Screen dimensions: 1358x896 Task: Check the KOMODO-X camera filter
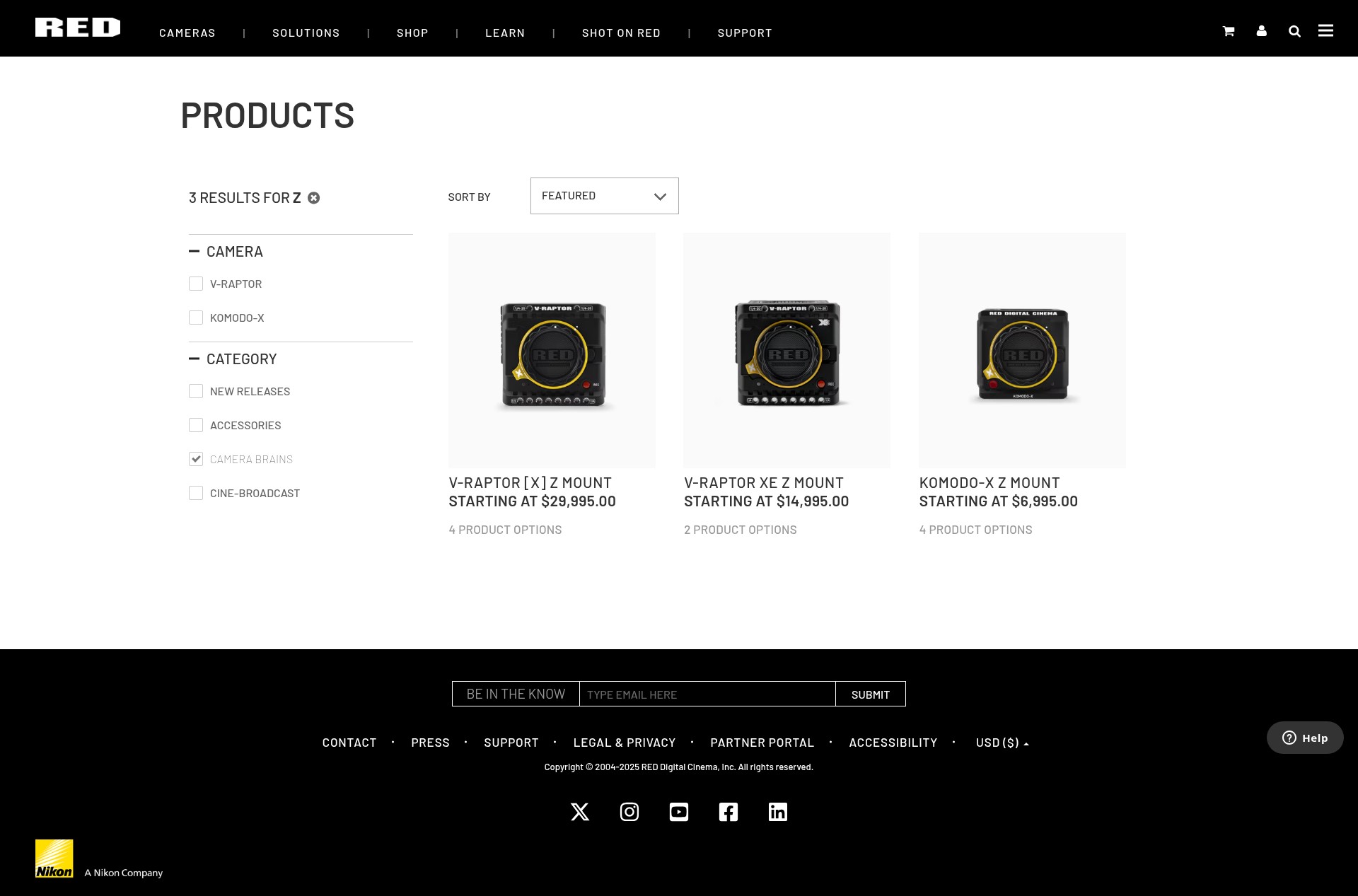pyautogui.click(x=196, y=318)
